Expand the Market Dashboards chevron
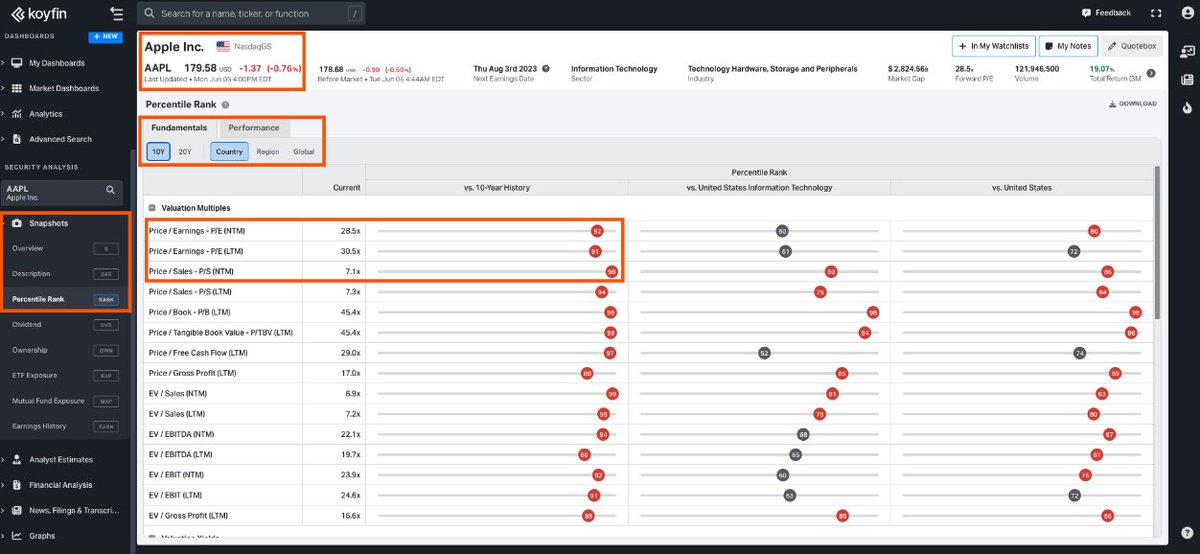 pyautogui.click(x=3, y=88)
